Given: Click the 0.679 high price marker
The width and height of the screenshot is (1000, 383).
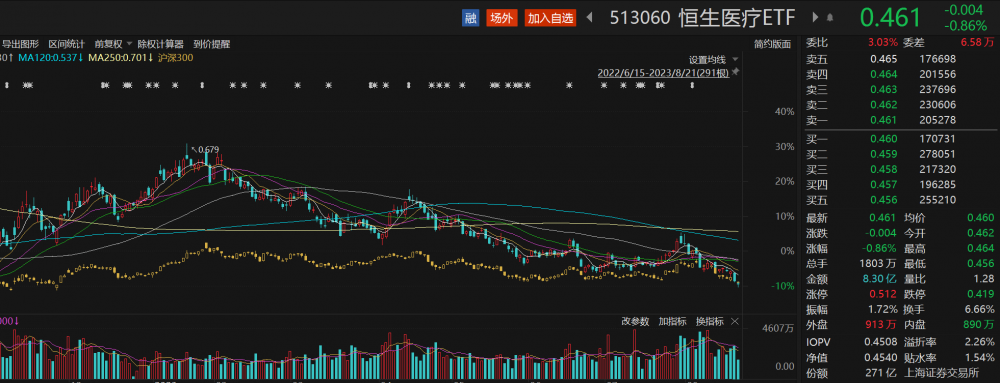Looking at the screenshot, I should pyautogui.click(x=209, y=150).
